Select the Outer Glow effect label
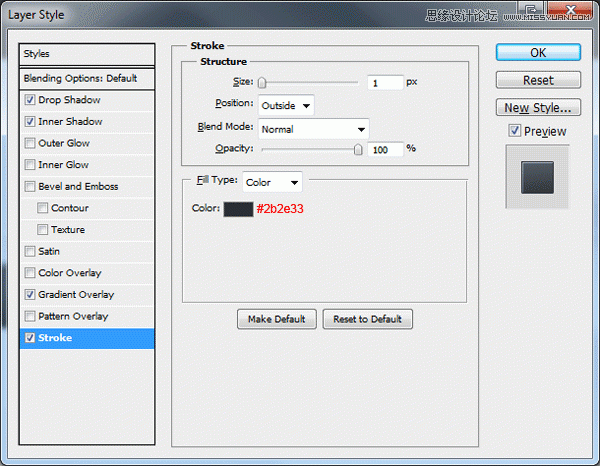This screenshot has width=600, height=466. click(64, 143)
